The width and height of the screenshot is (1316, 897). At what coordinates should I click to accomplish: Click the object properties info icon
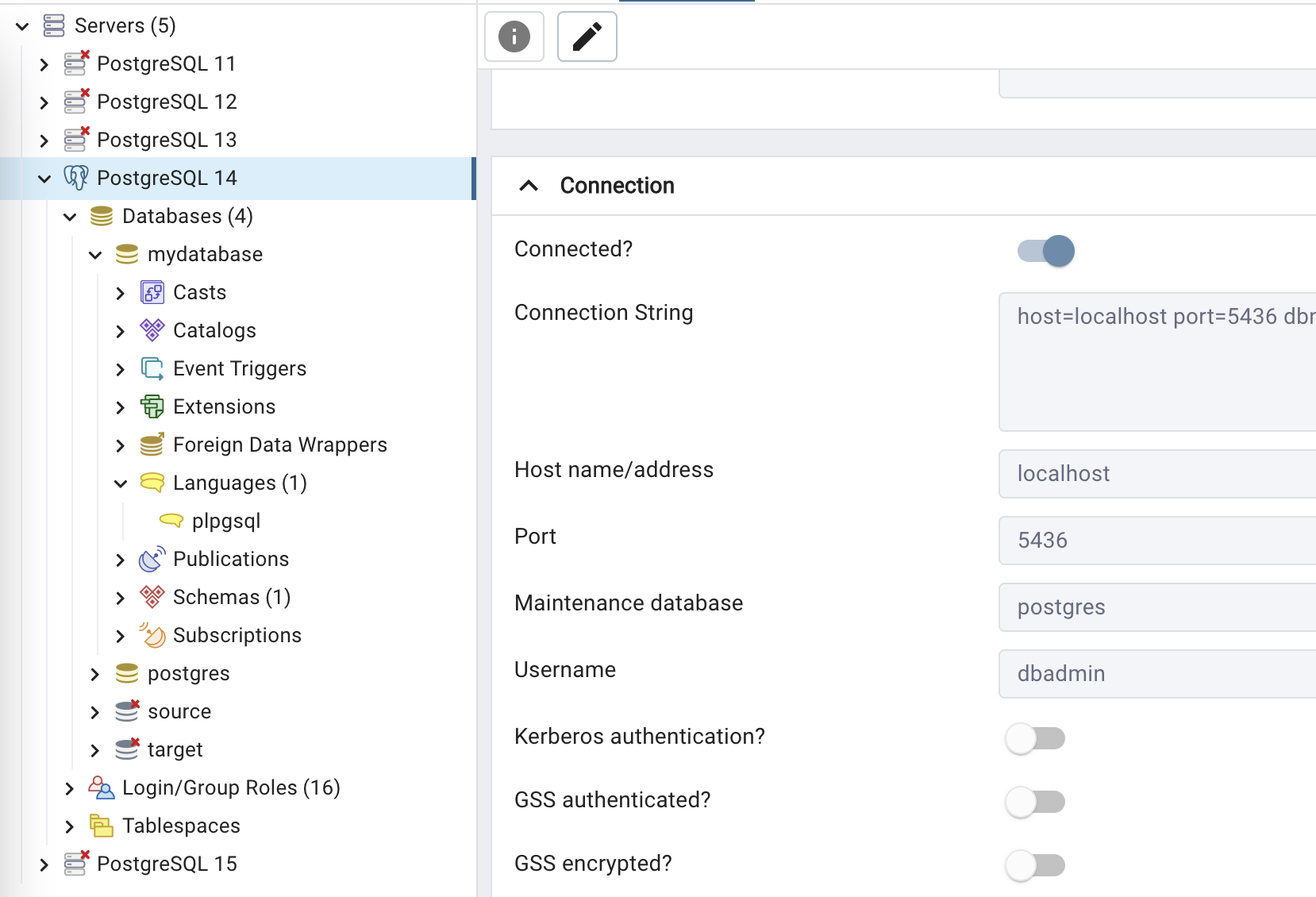(514, 36)
